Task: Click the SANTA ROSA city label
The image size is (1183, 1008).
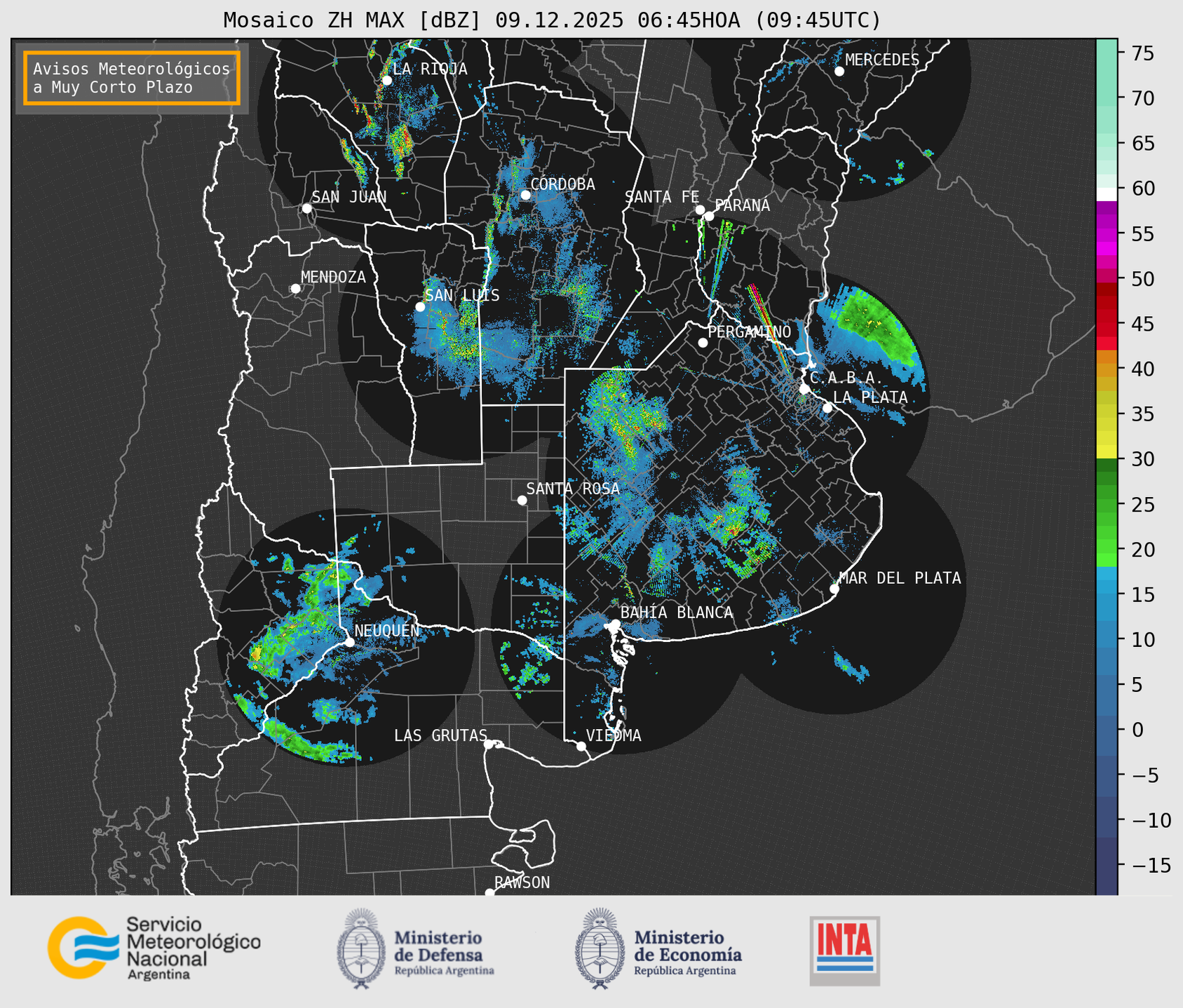Action: pyautogui.click(x=573, y=489)
